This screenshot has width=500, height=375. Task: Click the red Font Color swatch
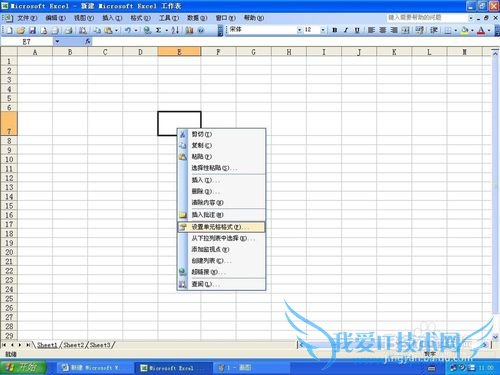pyautogui.click(x=481, y=30)
